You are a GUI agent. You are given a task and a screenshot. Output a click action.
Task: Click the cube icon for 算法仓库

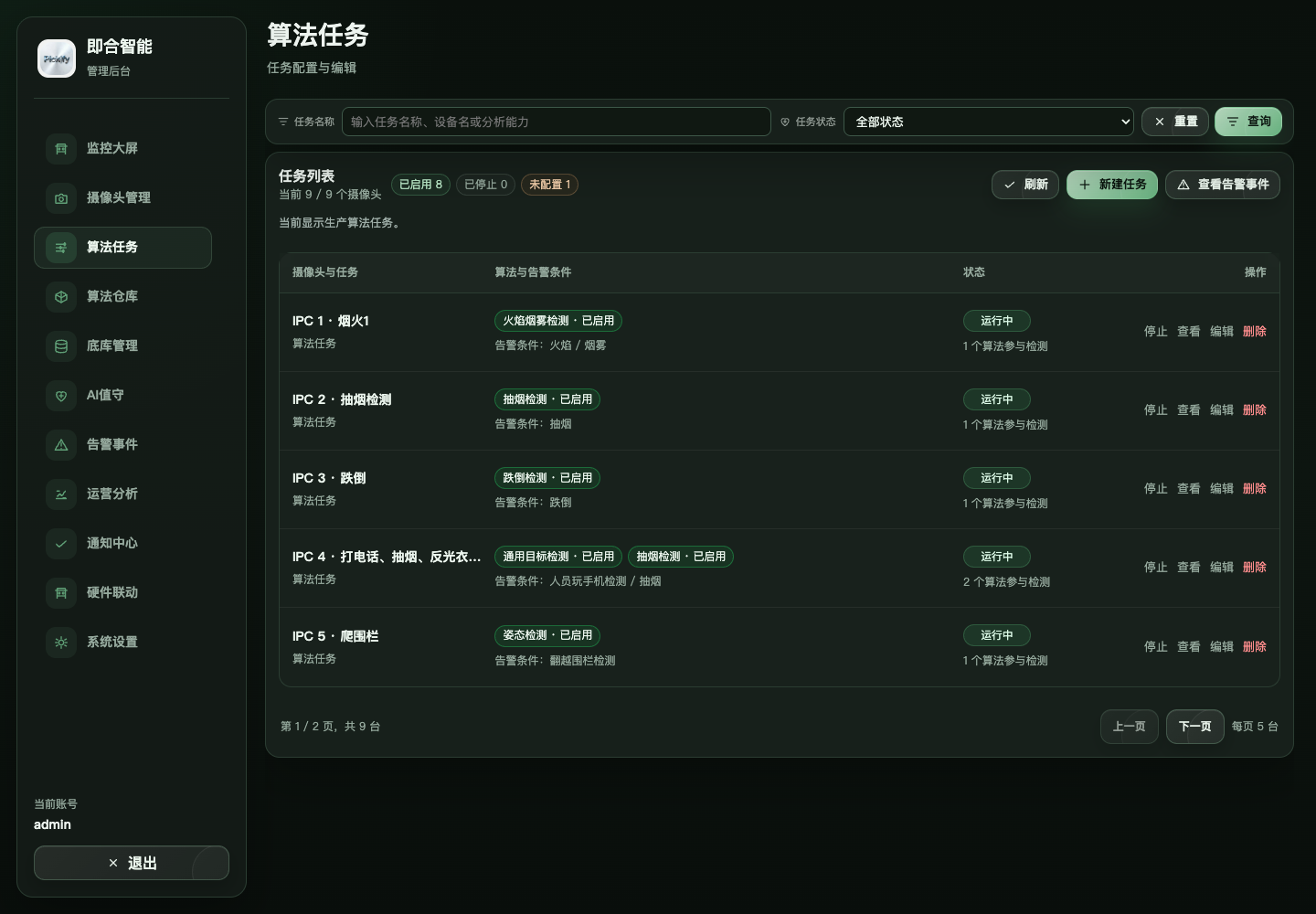(61, 296)
